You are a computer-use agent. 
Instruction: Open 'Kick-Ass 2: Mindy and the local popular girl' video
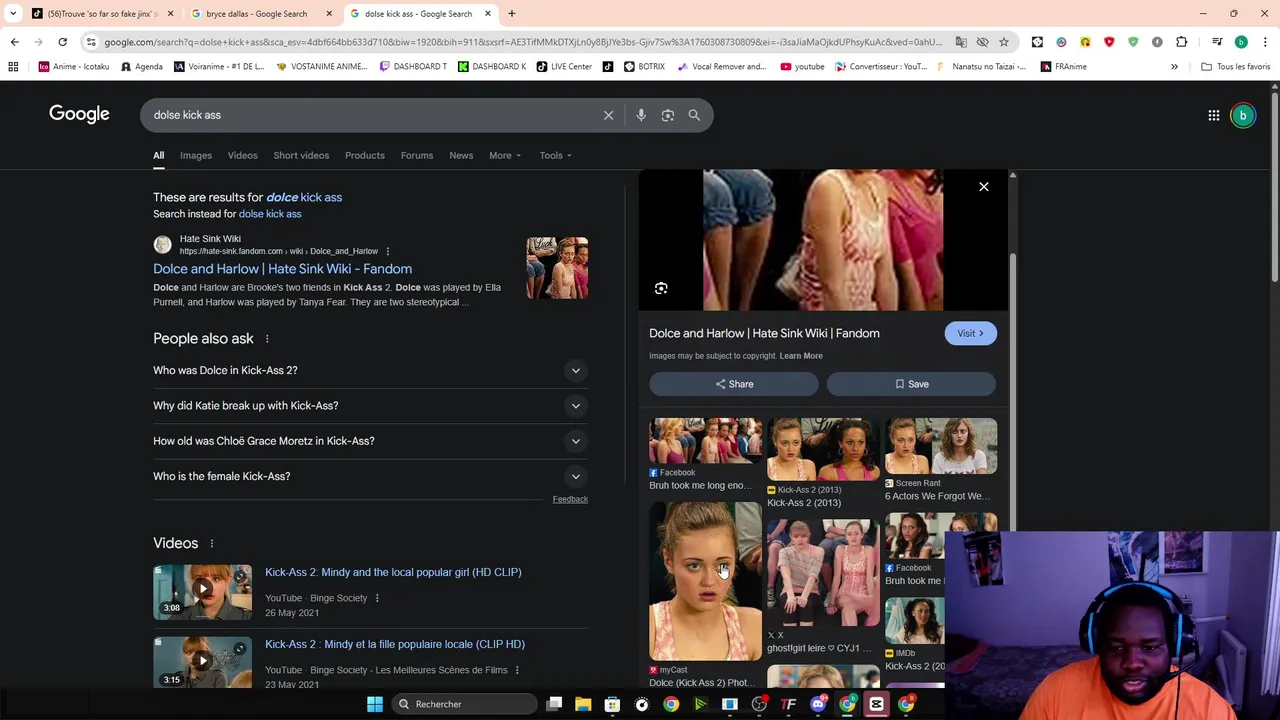(x=393, y=572)
